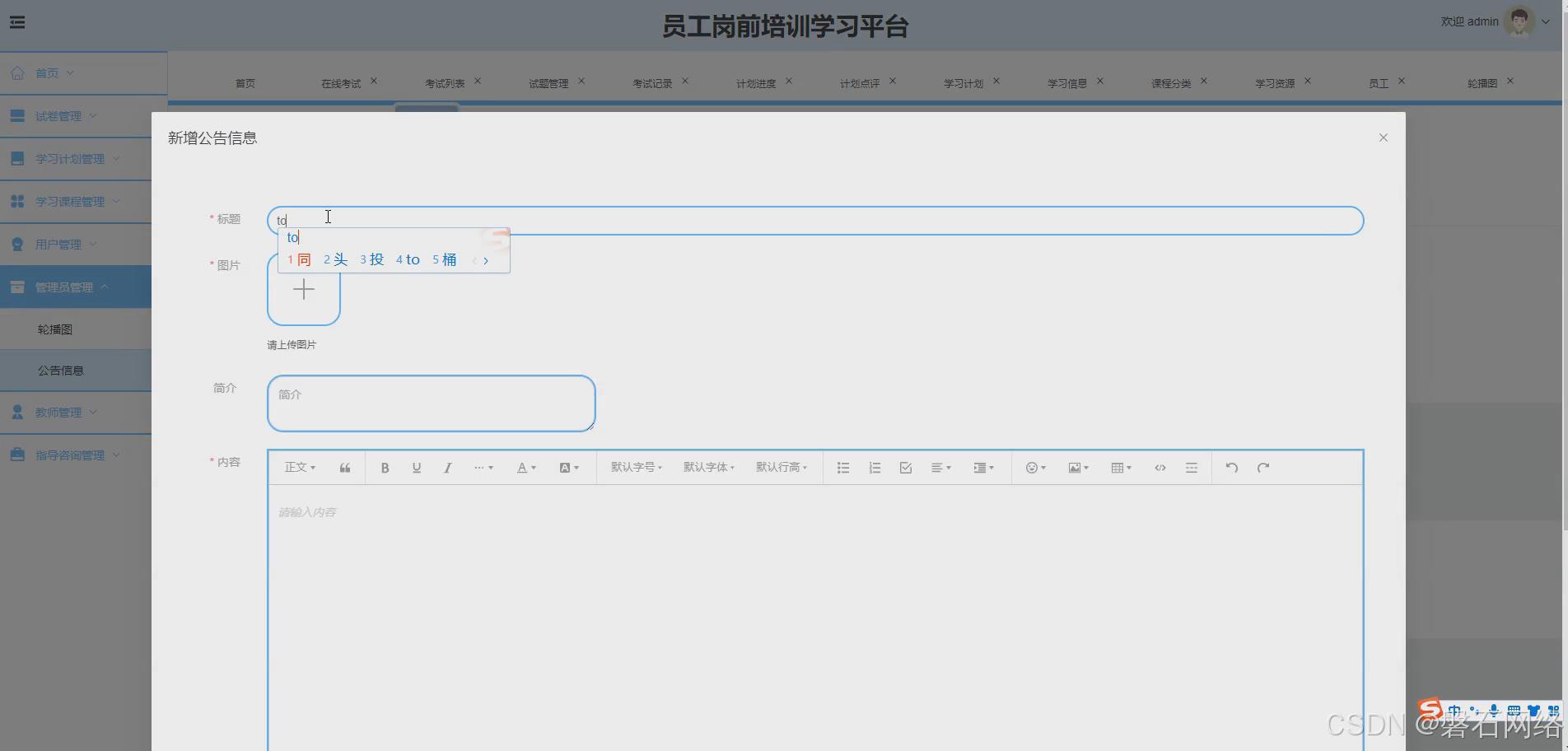Choose IME candidate 5 桶
This screenshot has height=751, width=1568.
(444, 259)
